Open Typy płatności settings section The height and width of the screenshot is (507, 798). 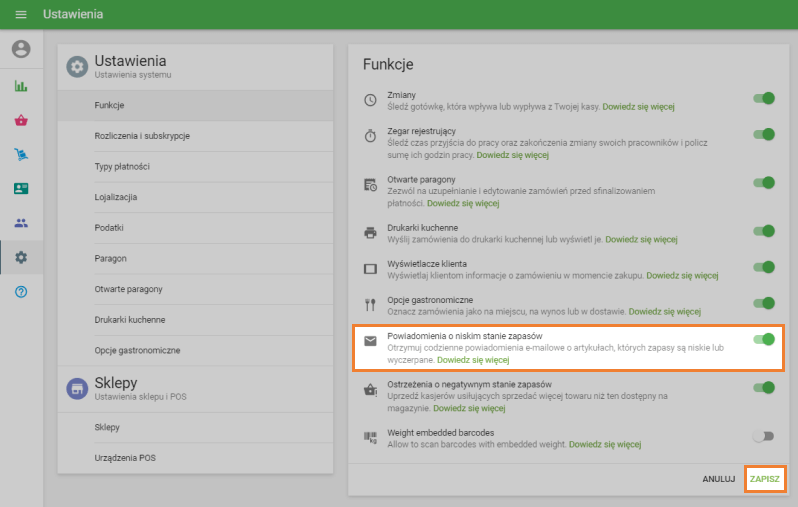[x=122, y=166]
